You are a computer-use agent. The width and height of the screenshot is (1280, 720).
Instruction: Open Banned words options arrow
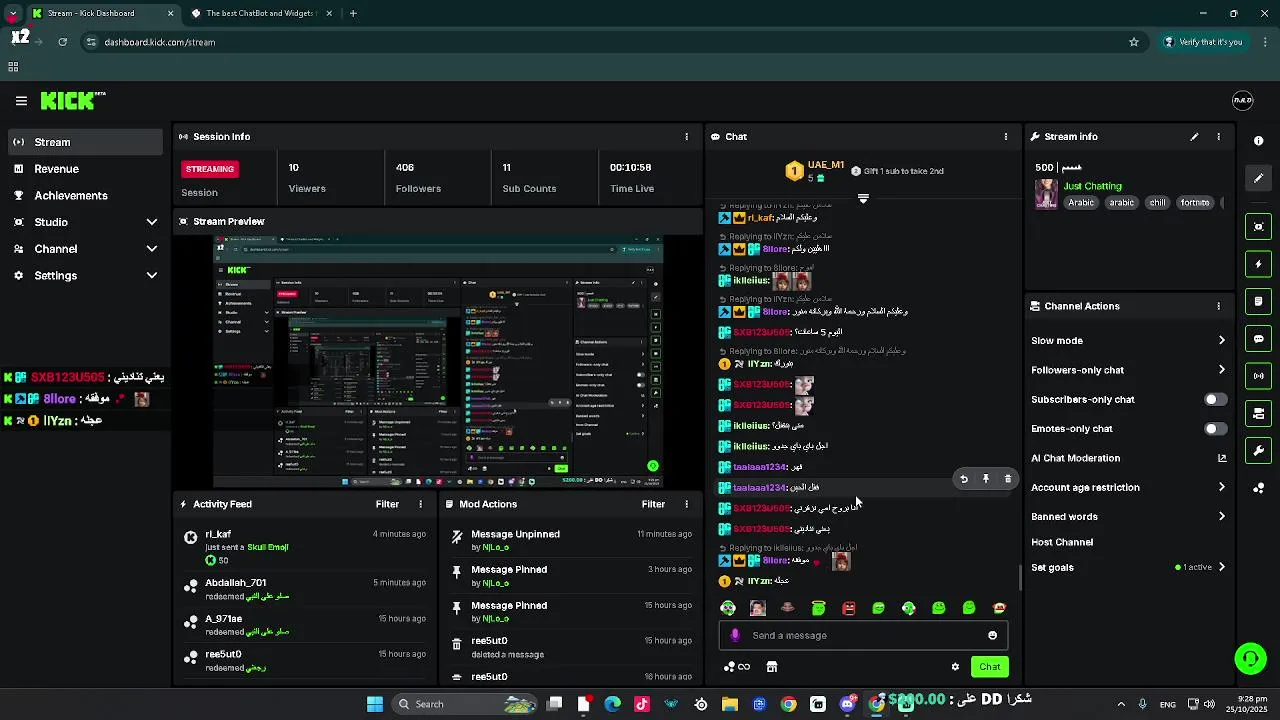(x=1221, y=517)
